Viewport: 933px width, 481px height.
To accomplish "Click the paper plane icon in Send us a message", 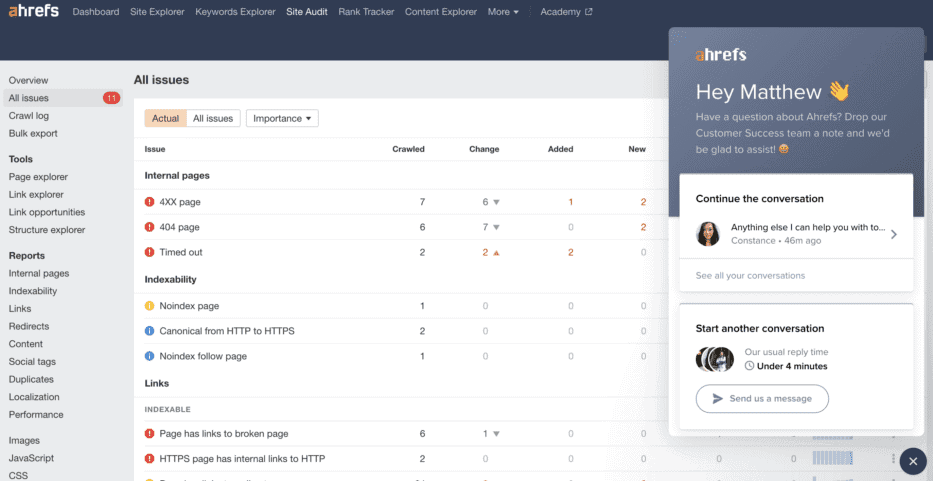I will tap(718, 399).
